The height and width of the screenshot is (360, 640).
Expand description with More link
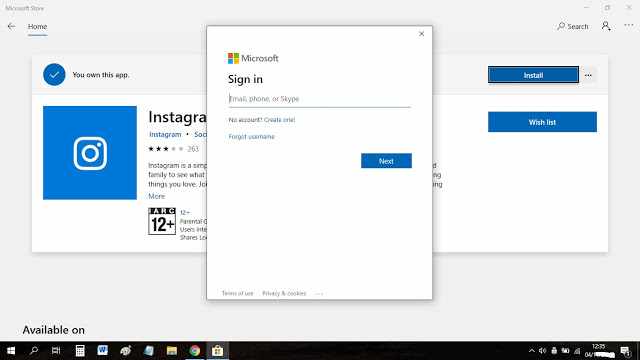coord(156,196)
